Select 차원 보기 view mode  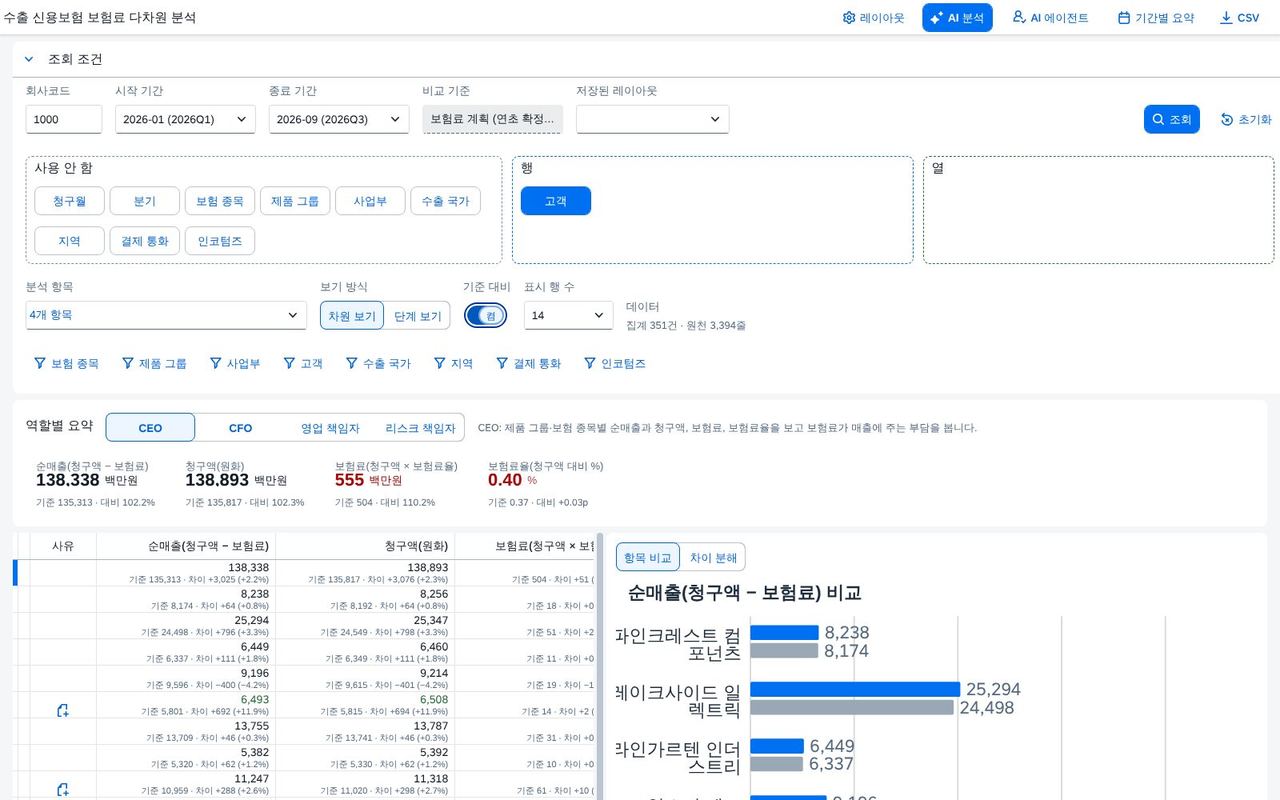[352, 316]
